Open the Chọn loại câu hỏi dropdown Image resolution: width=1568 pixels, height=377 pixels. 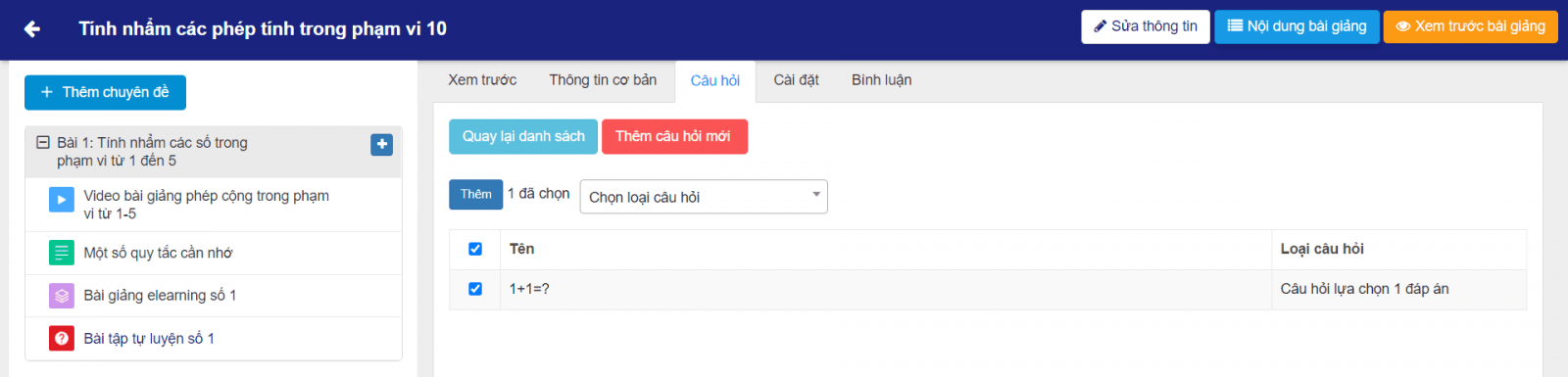pyautogui.click(x=704, y=197)
